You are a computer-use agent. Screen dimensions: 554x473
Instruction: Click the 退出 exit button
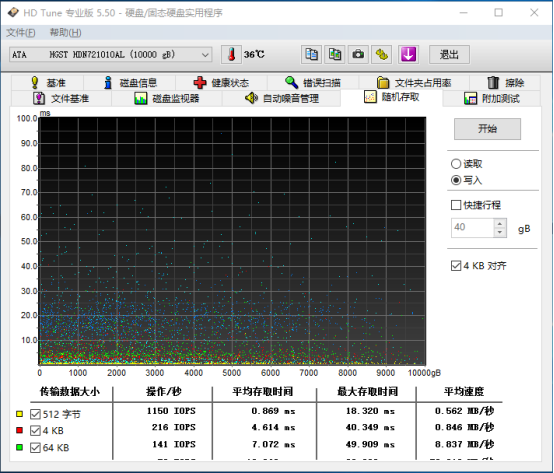449,55
